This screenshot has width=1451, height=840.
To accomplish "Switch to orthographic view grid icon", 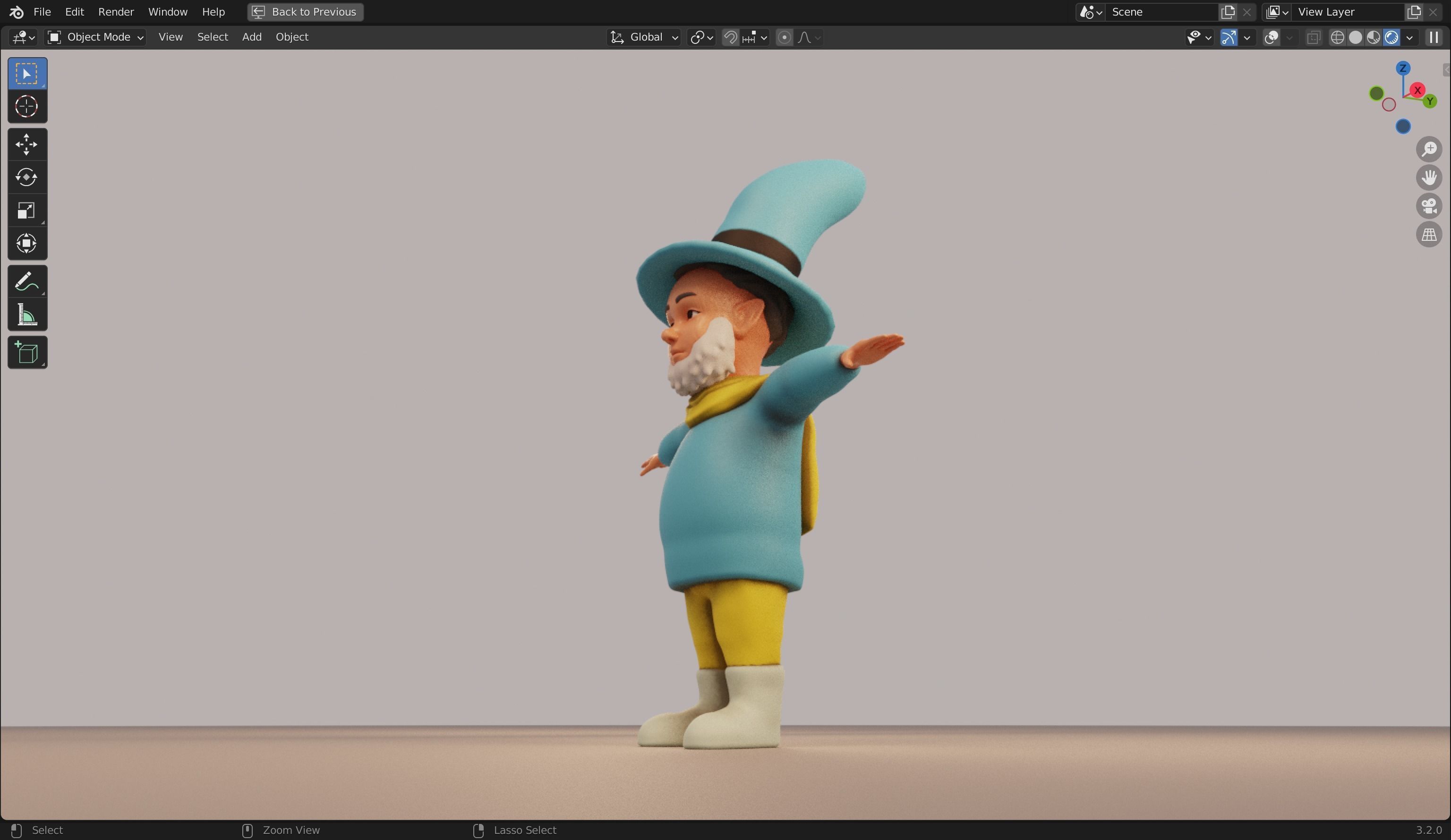I will pos(1428,235).
